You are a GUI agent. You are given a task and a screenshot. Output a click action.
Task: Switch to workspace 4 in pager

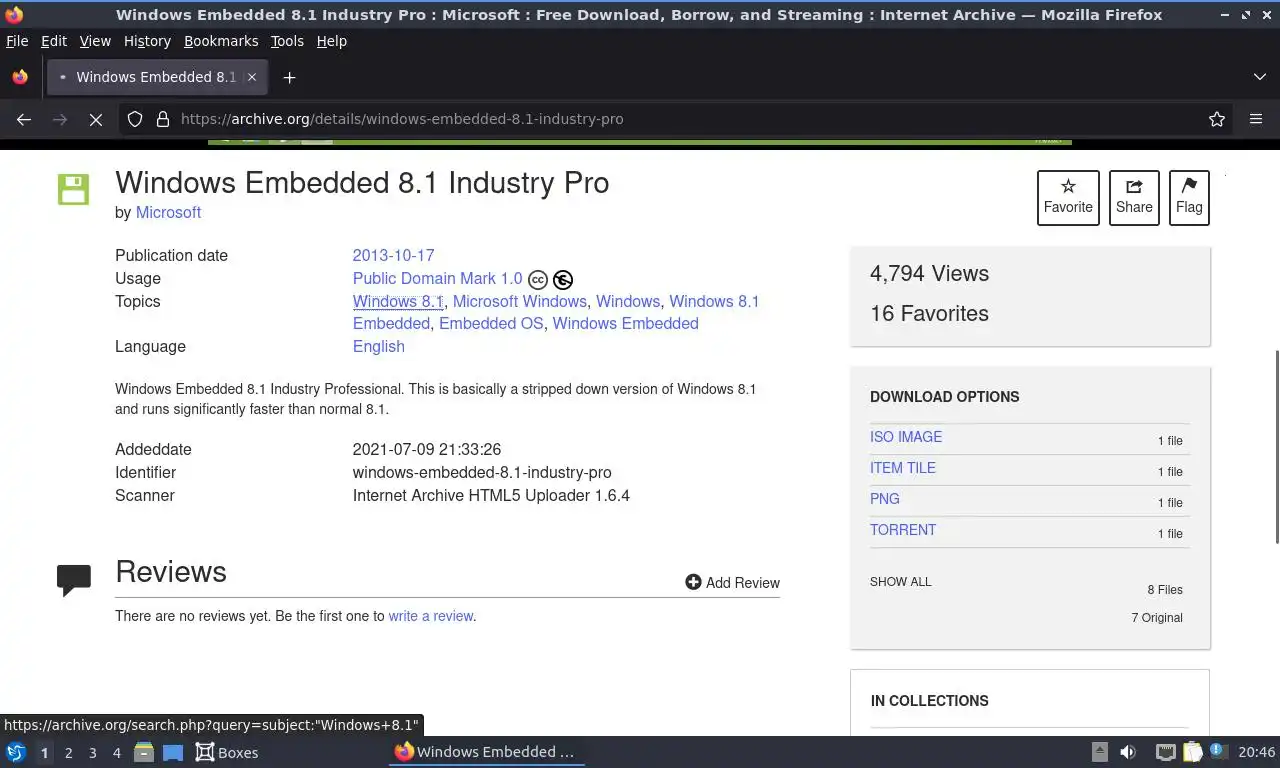pyautogui.click(x=116, y=752)
